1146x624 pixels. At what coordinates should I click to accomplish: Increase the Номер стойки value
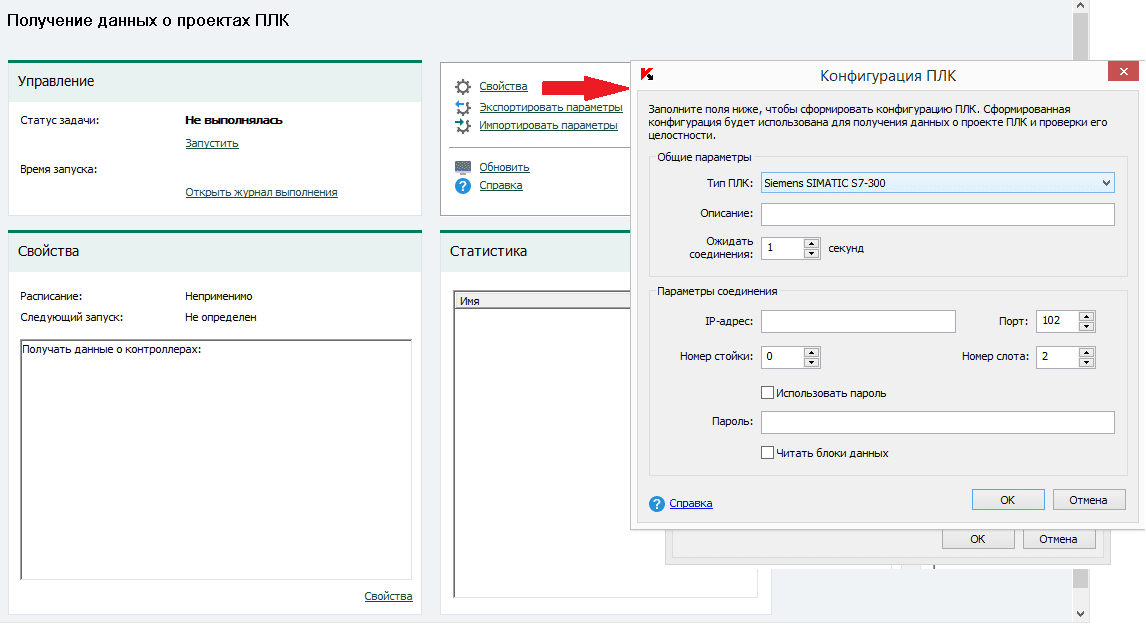pyautogui.click(x=811, y=352)
